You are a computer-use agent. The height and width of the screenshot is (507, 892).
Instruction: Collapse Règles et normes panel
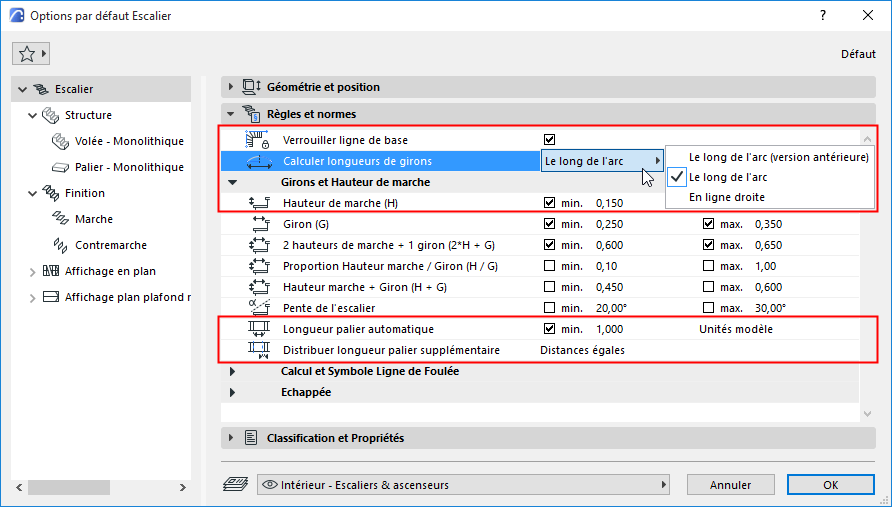pos(230,114)
